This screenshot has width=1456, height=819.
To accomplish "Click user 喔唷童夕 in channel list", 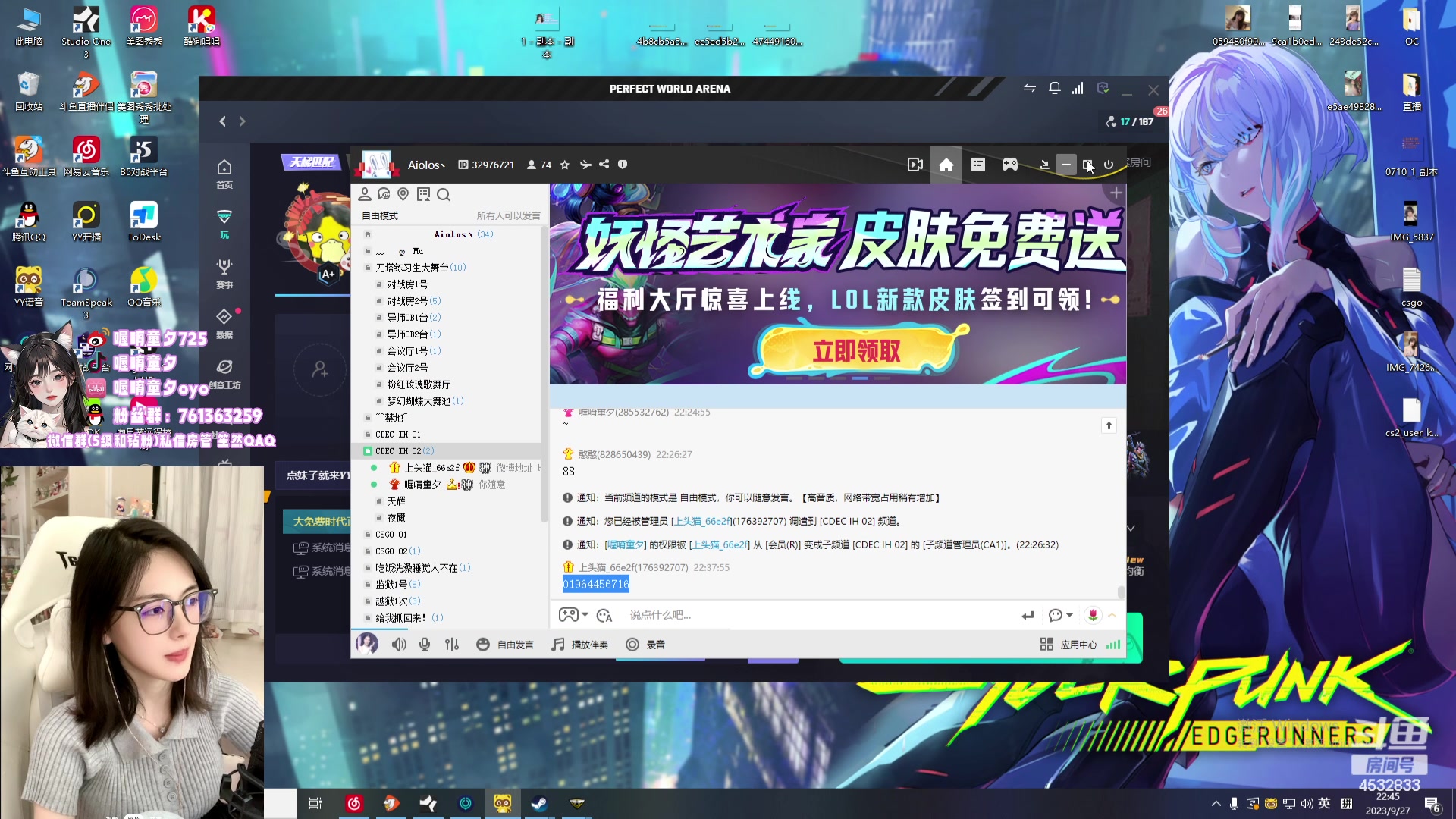I will (x=422, y=485).
